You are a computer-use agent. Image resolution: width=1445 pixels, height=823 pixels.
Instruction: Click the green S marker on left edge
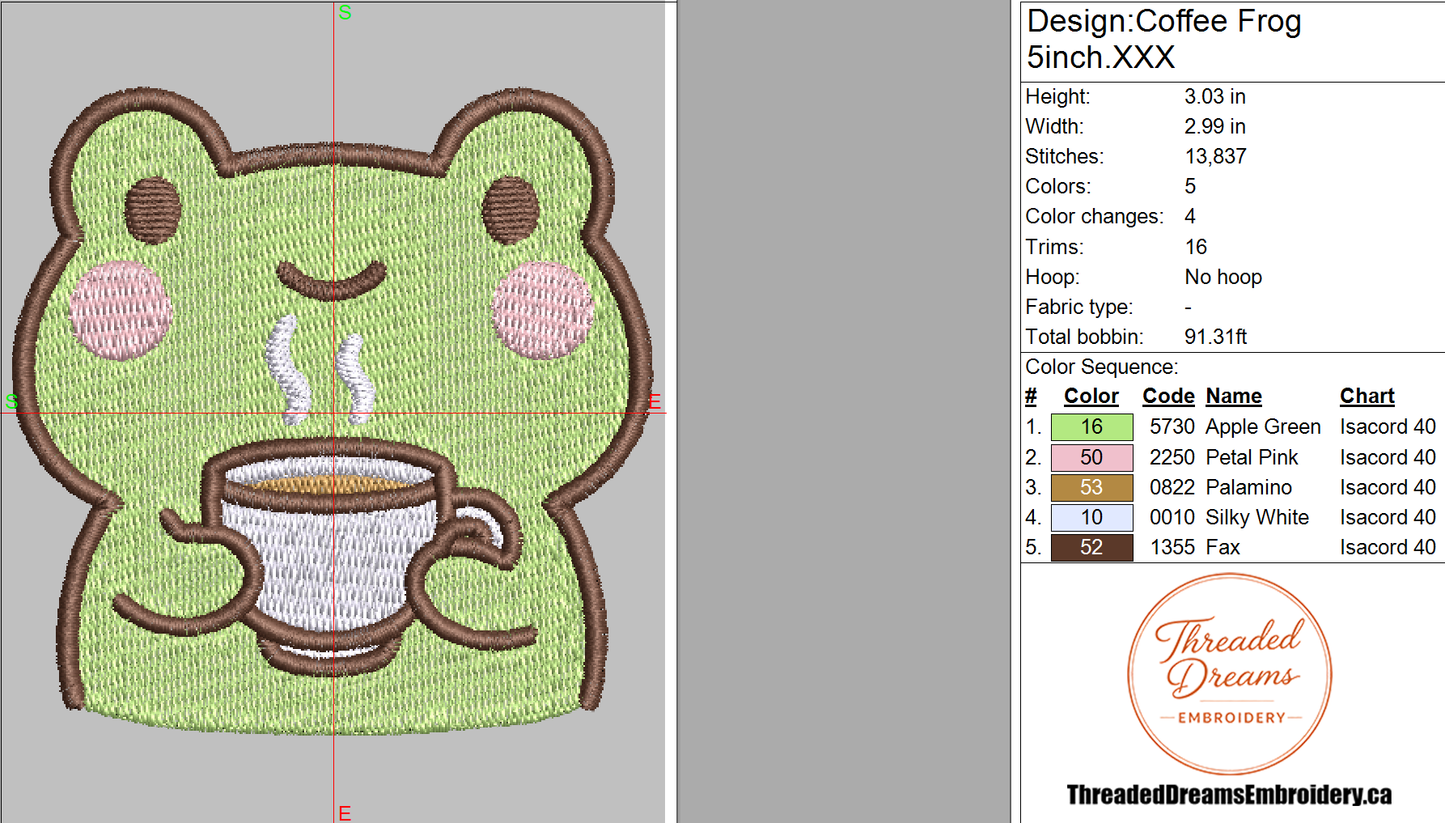click(x=12, y=401)
